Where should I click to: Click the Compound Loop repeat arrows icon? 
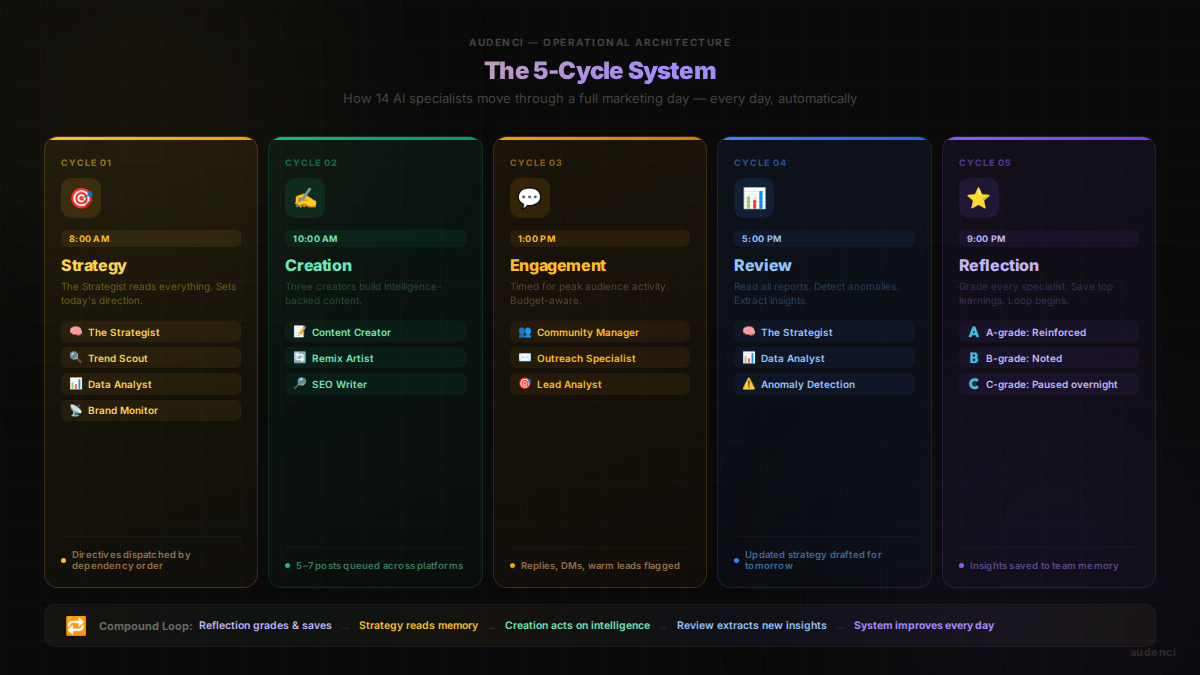76,626
